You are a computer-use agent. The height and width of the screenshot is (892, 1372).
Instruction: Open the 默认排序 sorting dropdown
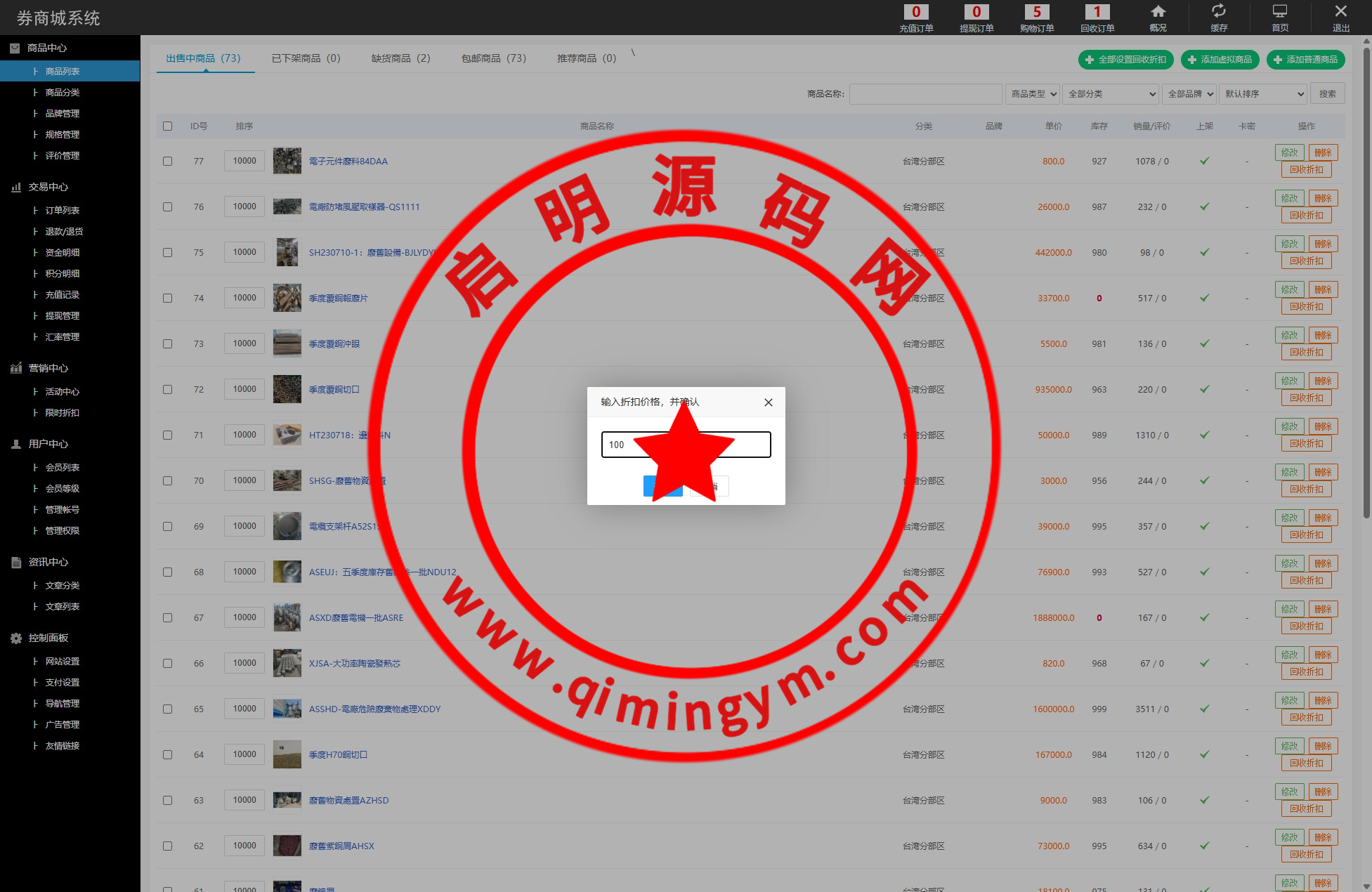pyautogui.click(x=1263, y=94)
